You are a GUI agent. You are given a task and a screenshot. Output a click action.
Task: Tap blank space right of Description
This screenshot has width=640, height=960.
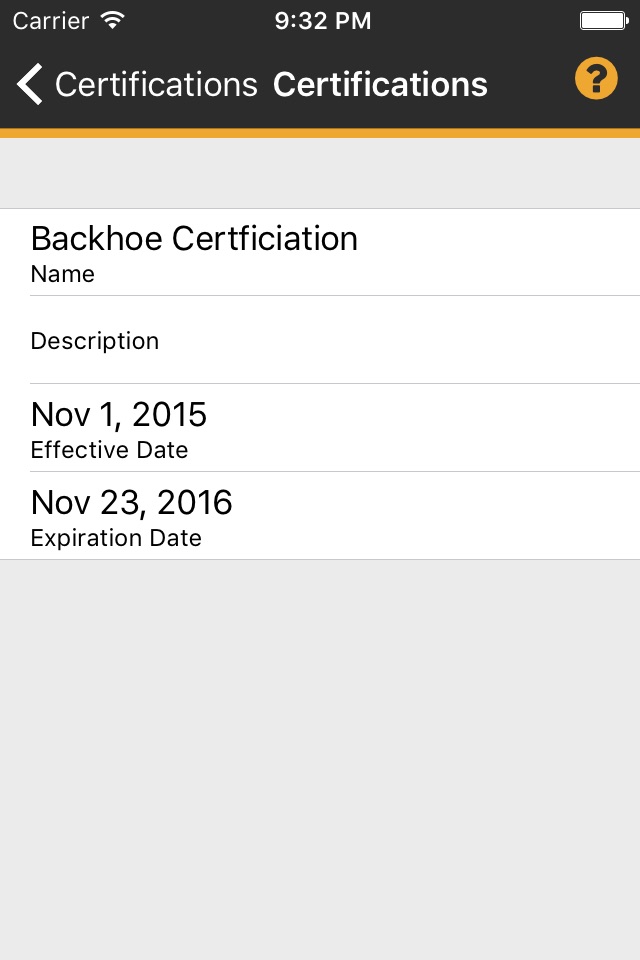(x=450, y=340)
